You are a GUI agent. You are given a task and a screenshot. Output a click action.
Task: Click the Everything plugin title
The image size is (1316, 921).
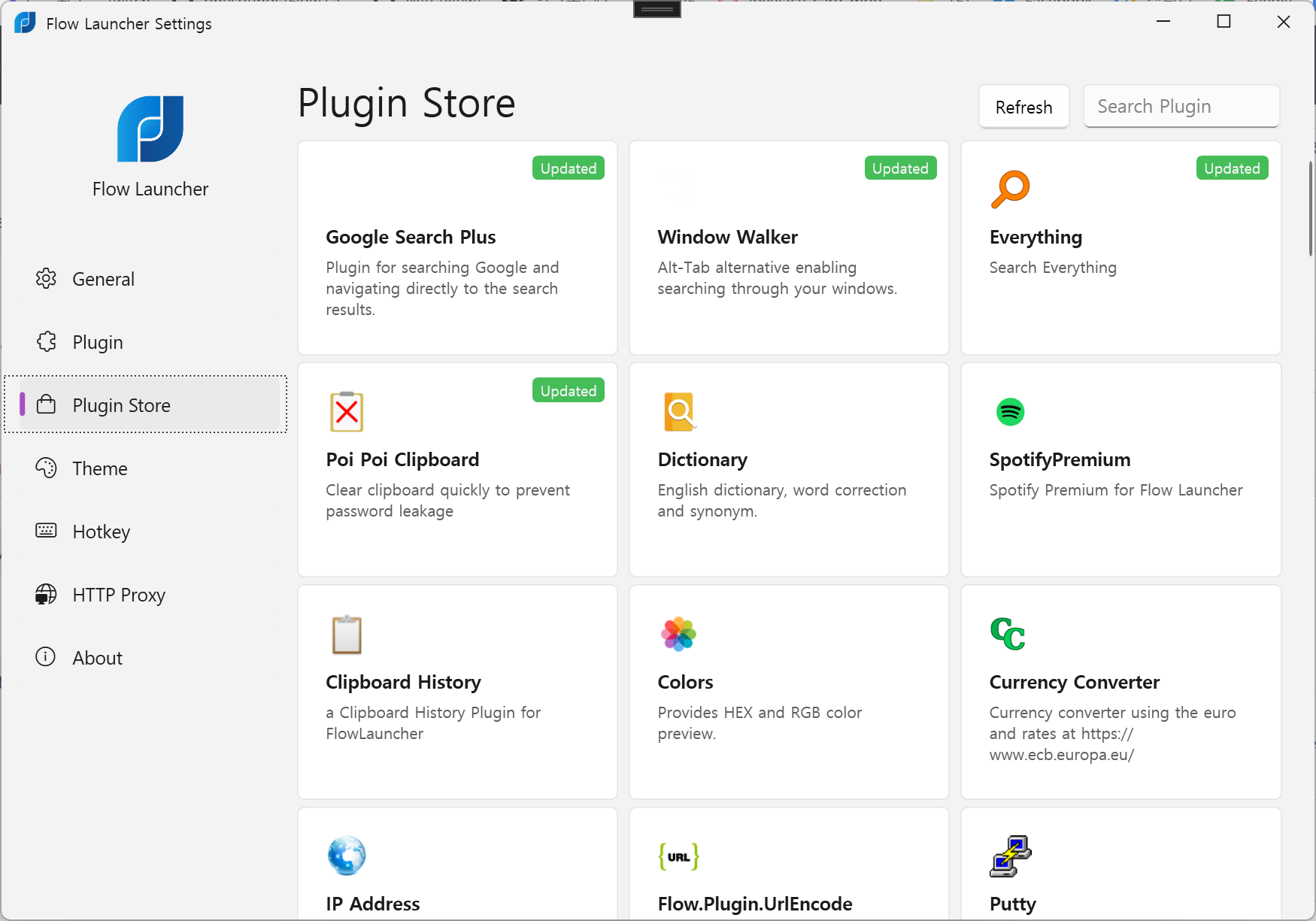[x=1036, y=237]
